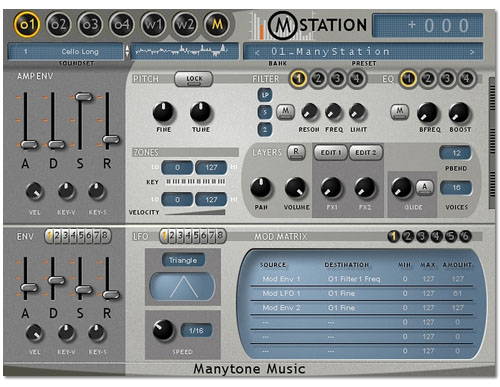Click the Edit 2 button

pyautogui.click(x=365, y=153)
